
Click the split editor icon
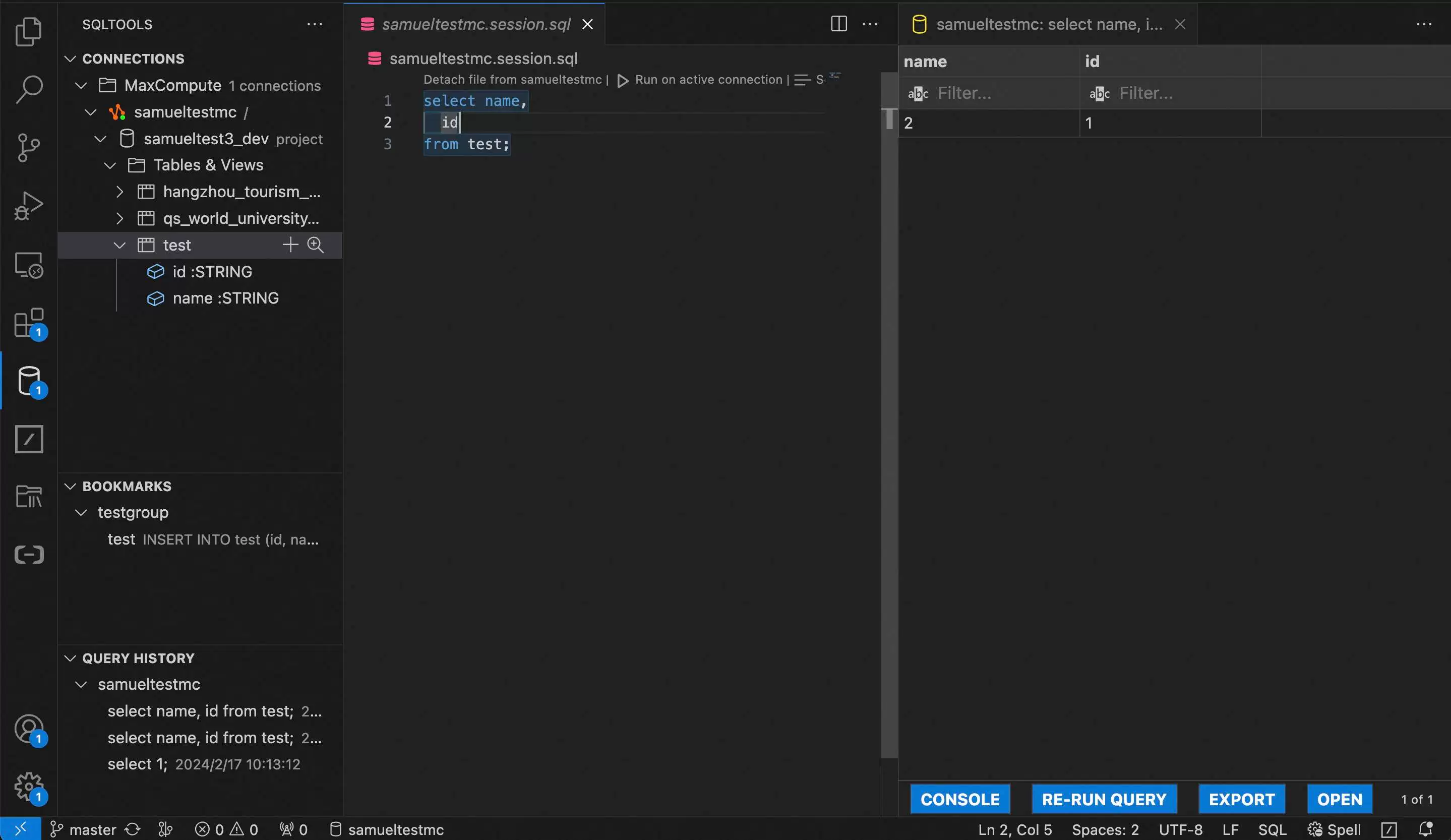click(x=838, y=24)
